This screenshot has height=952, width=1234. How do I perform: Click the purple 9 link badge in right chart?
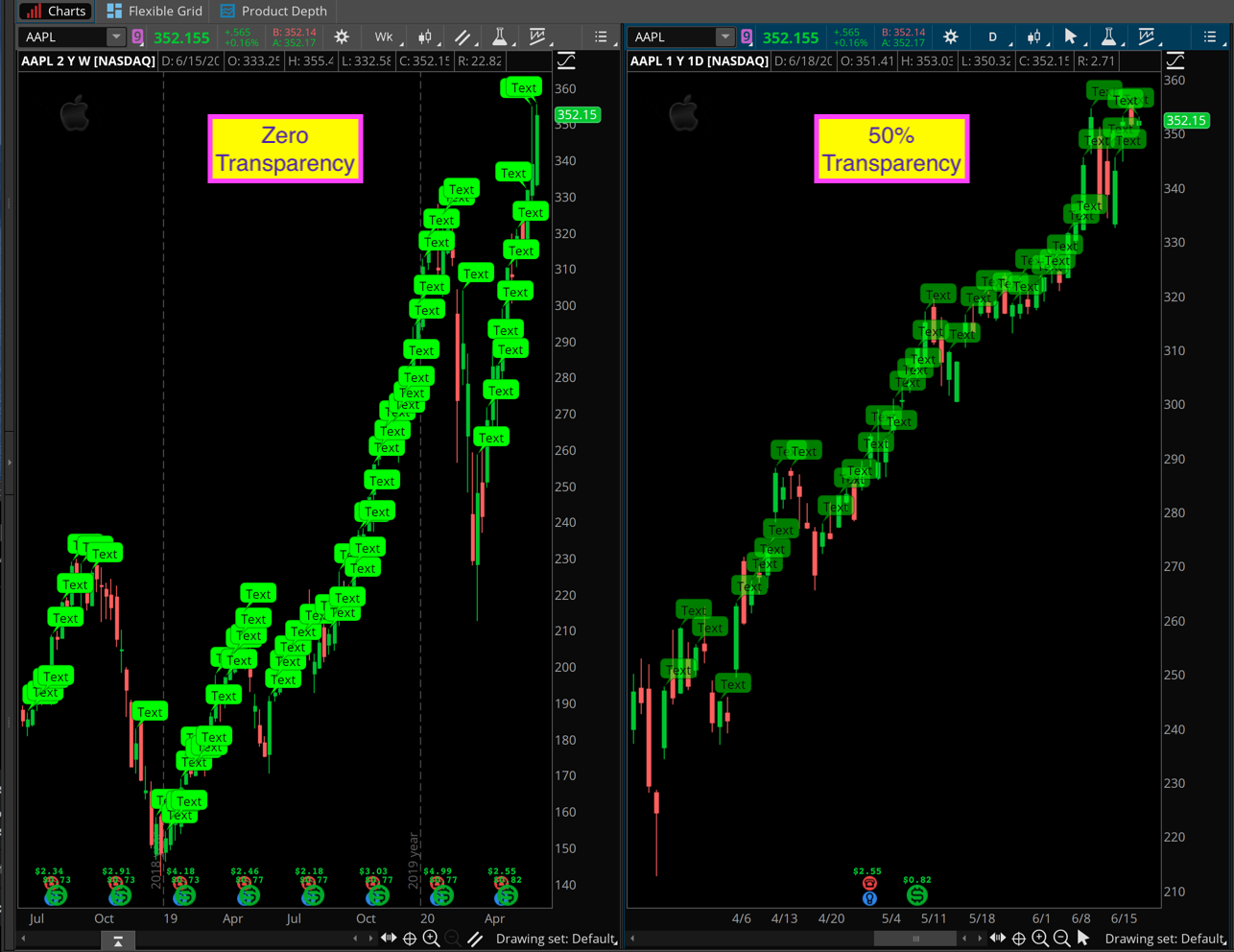click(747, 37)
